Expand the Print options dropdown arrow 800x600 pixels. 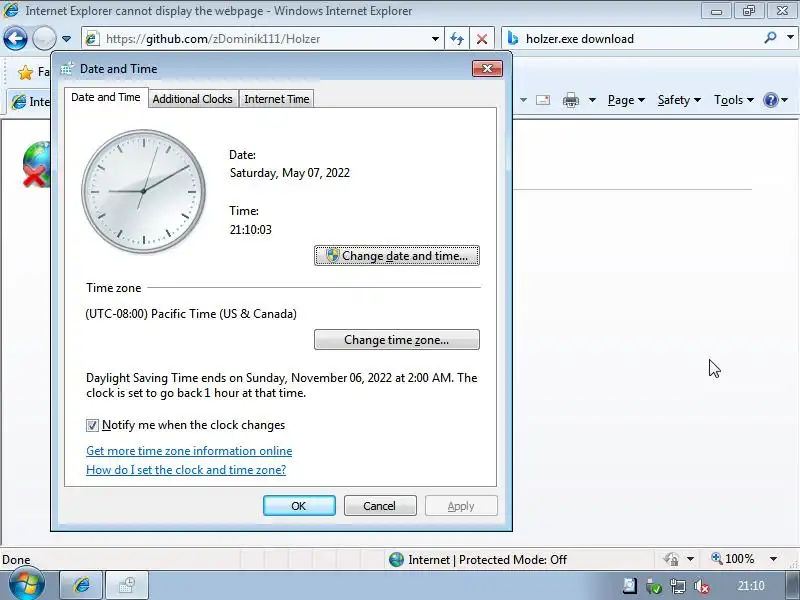pyautogui.click(x=592, y=100)
